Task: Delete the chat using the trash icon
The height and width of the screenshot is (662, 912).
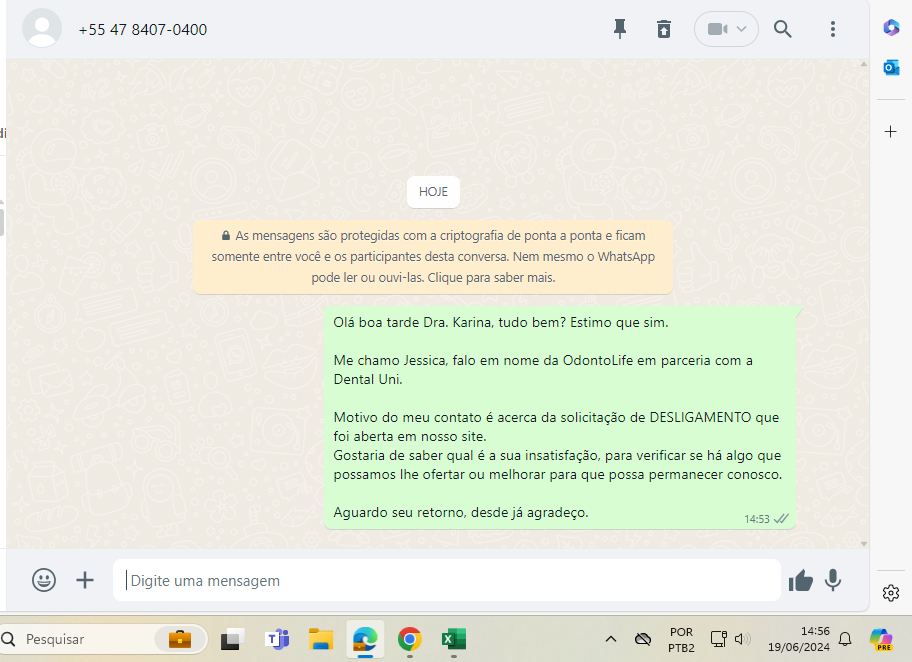Action: point(664,29)
